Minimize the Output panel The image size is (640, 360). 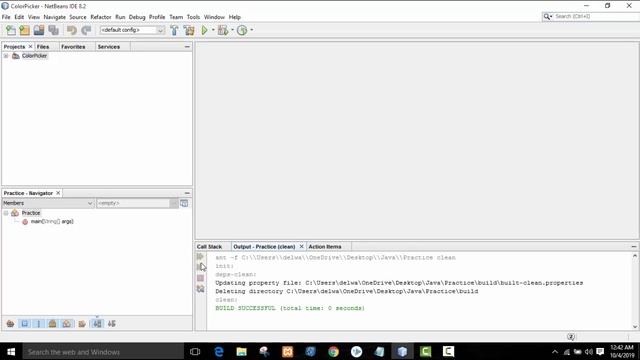coord(634,247)
